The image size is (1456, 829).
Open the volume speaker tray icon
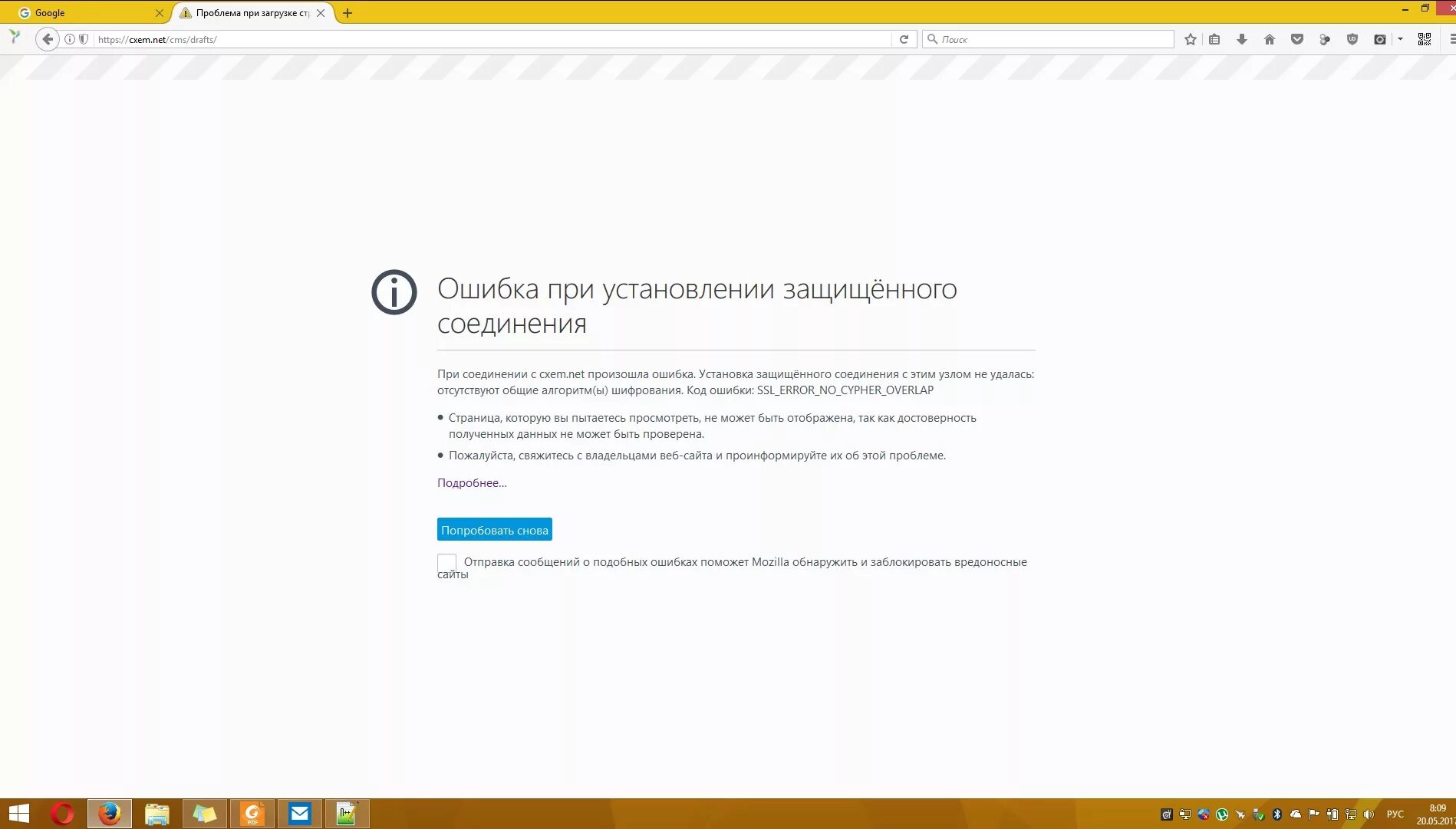[1369, 814]
